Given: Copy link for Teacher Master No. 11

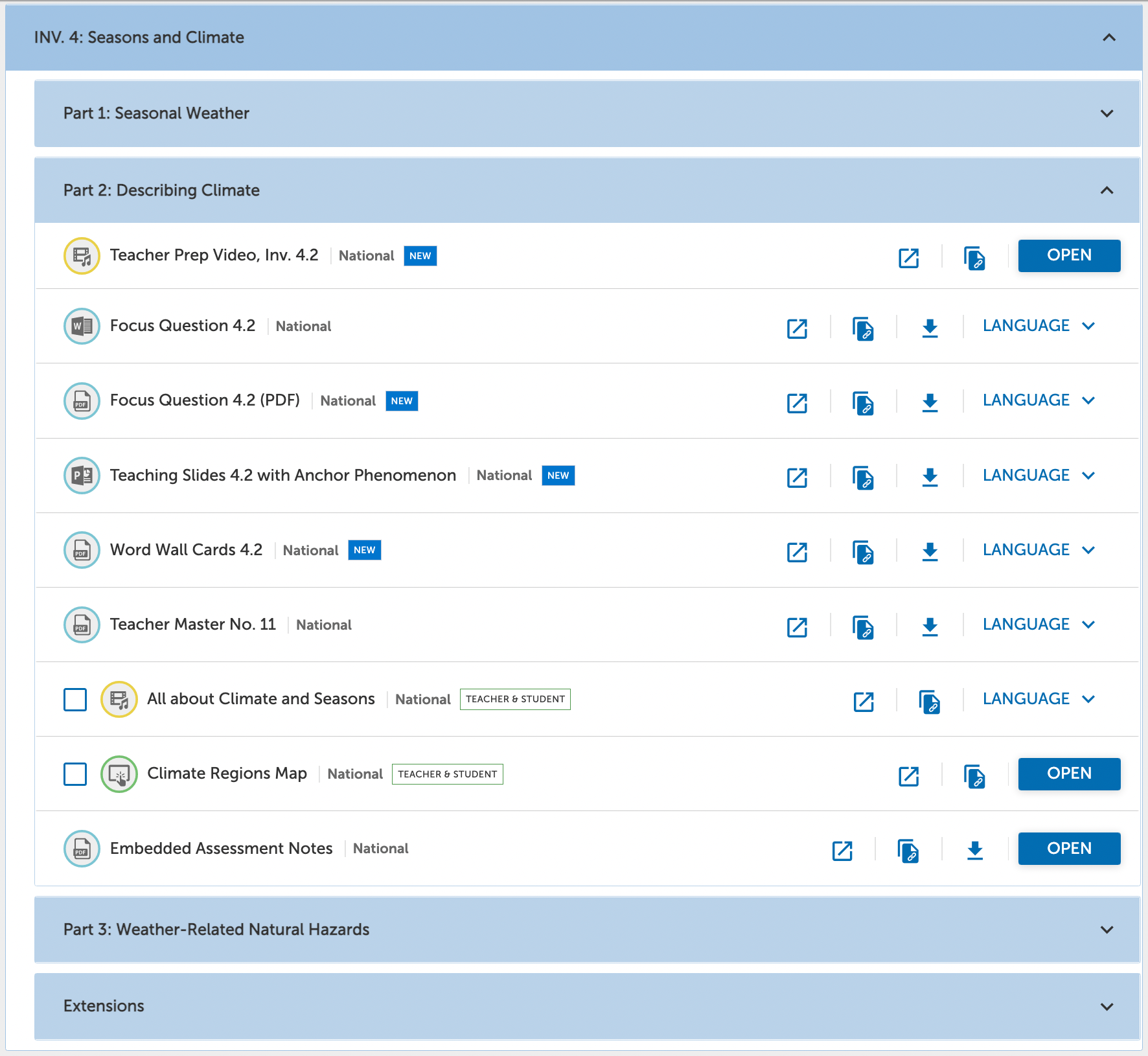Looking at the screenshot, I should point(863,626).
